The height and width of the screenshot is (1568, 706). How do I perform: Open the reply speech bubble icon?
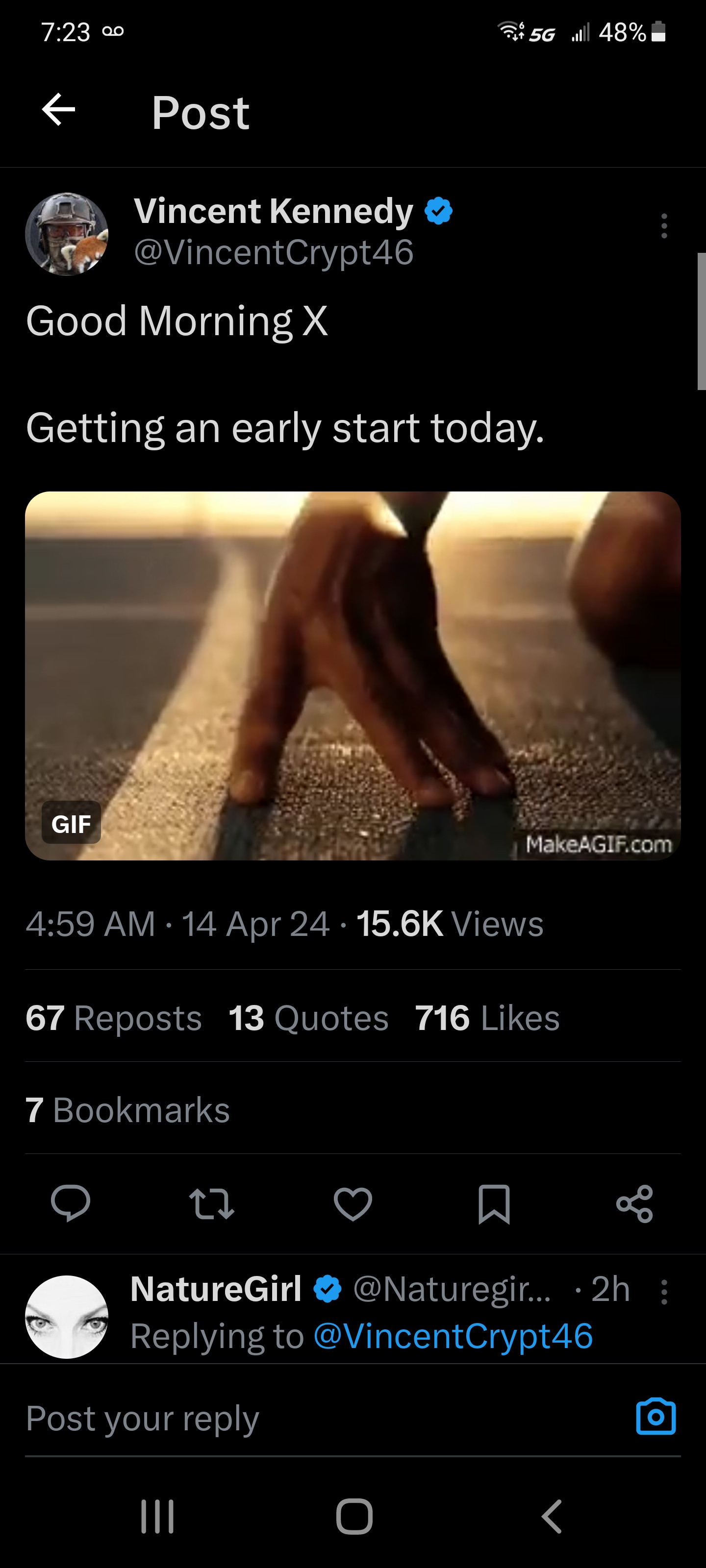pos(71,1203)
